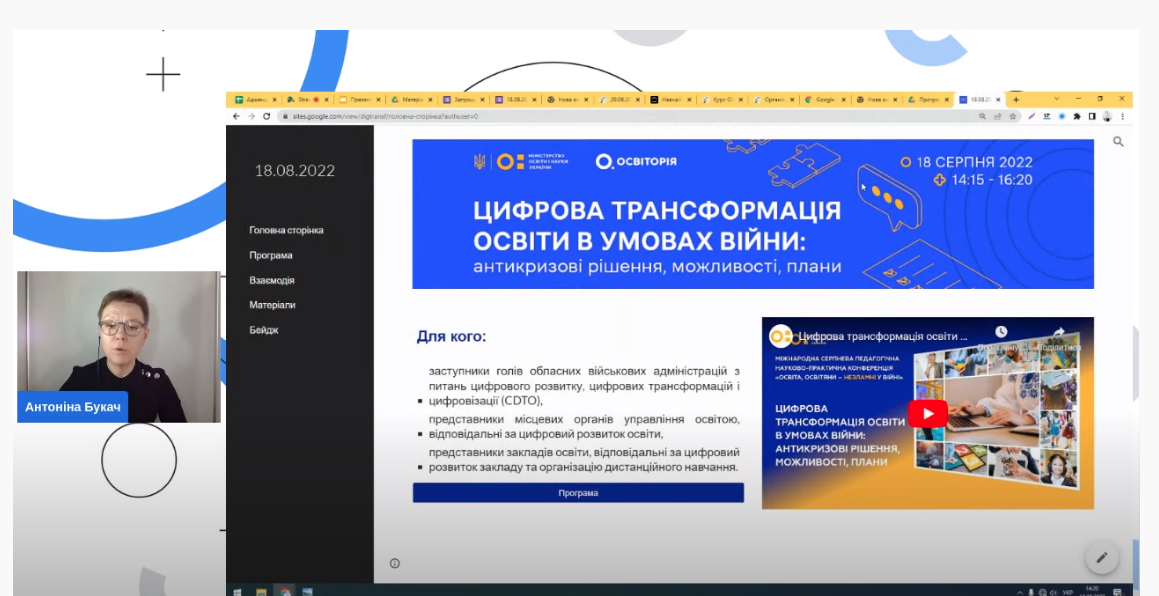Screen dimensions: 1159x596
Task: Open the Watch later clock on video
Action: tap(1001, 332)
